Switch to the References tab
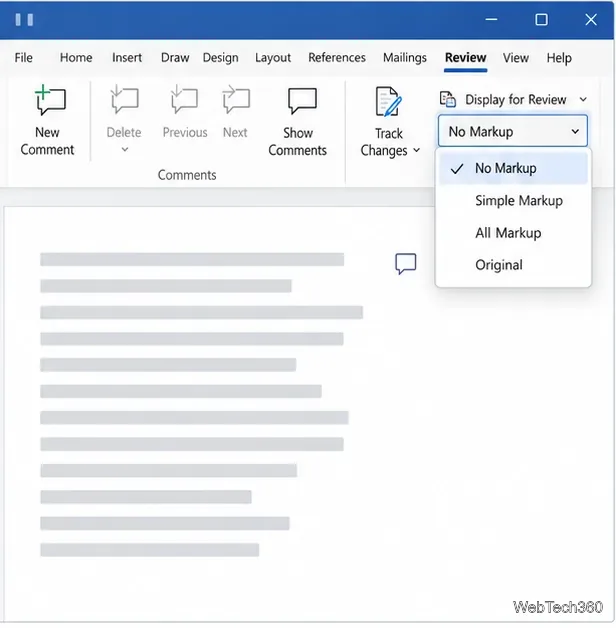Image resolution: width=616 pixels, height=628 pixels. [337, 58]
